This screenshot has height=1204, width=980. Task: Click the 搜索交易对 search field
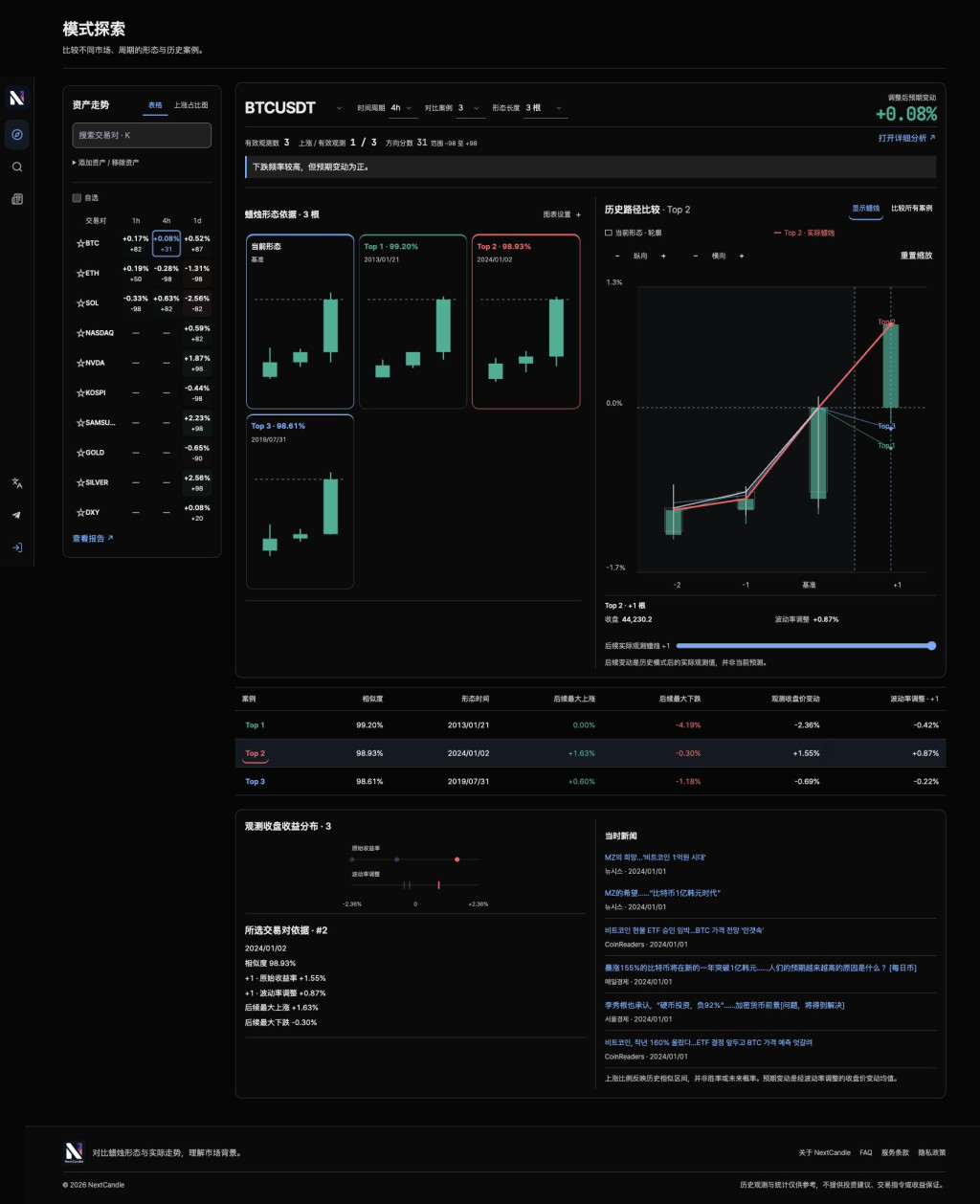(x=142, y=135)
